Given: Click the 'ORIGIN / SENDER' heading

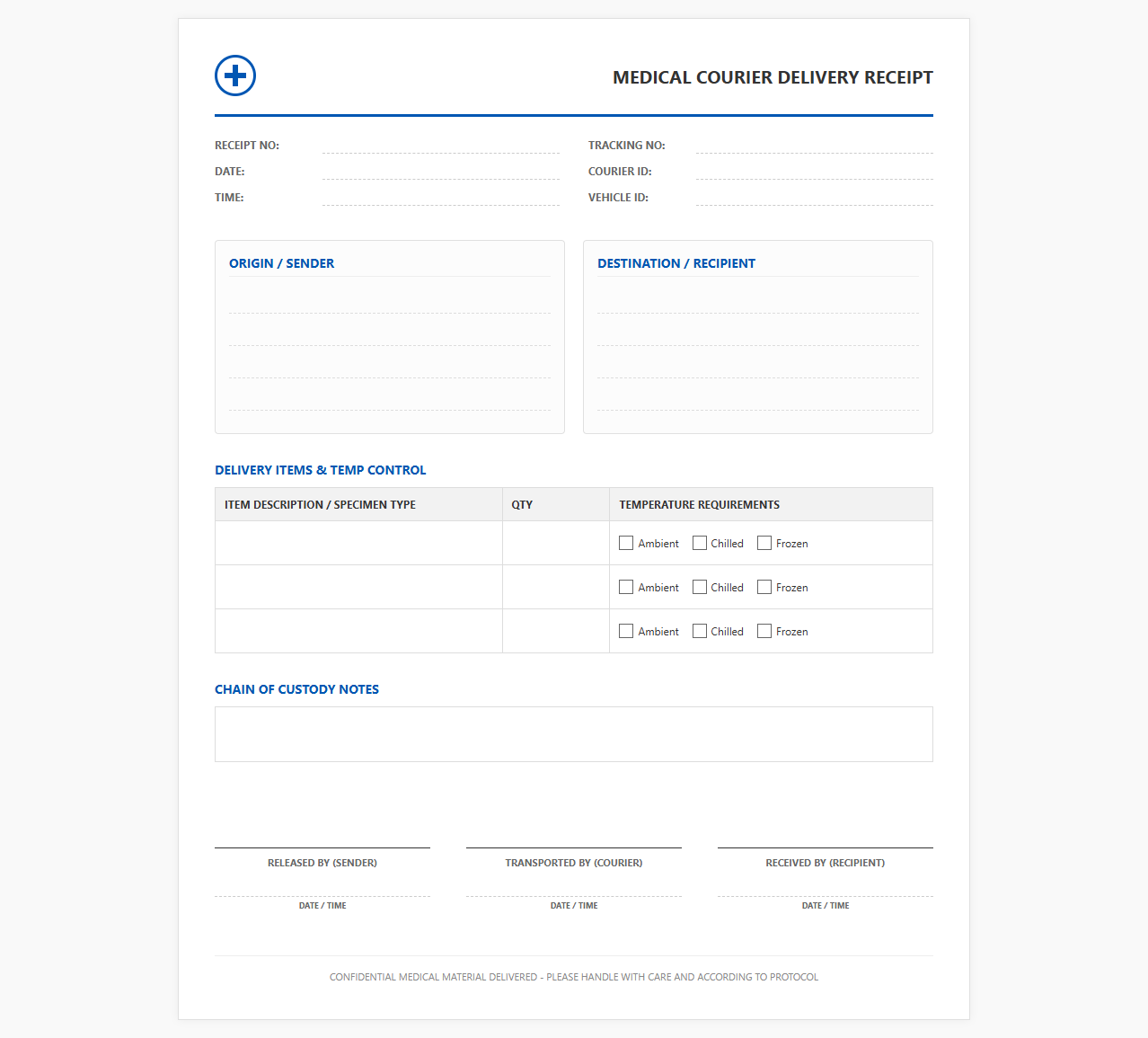Looking at the screenshot, I should [281, 263].
